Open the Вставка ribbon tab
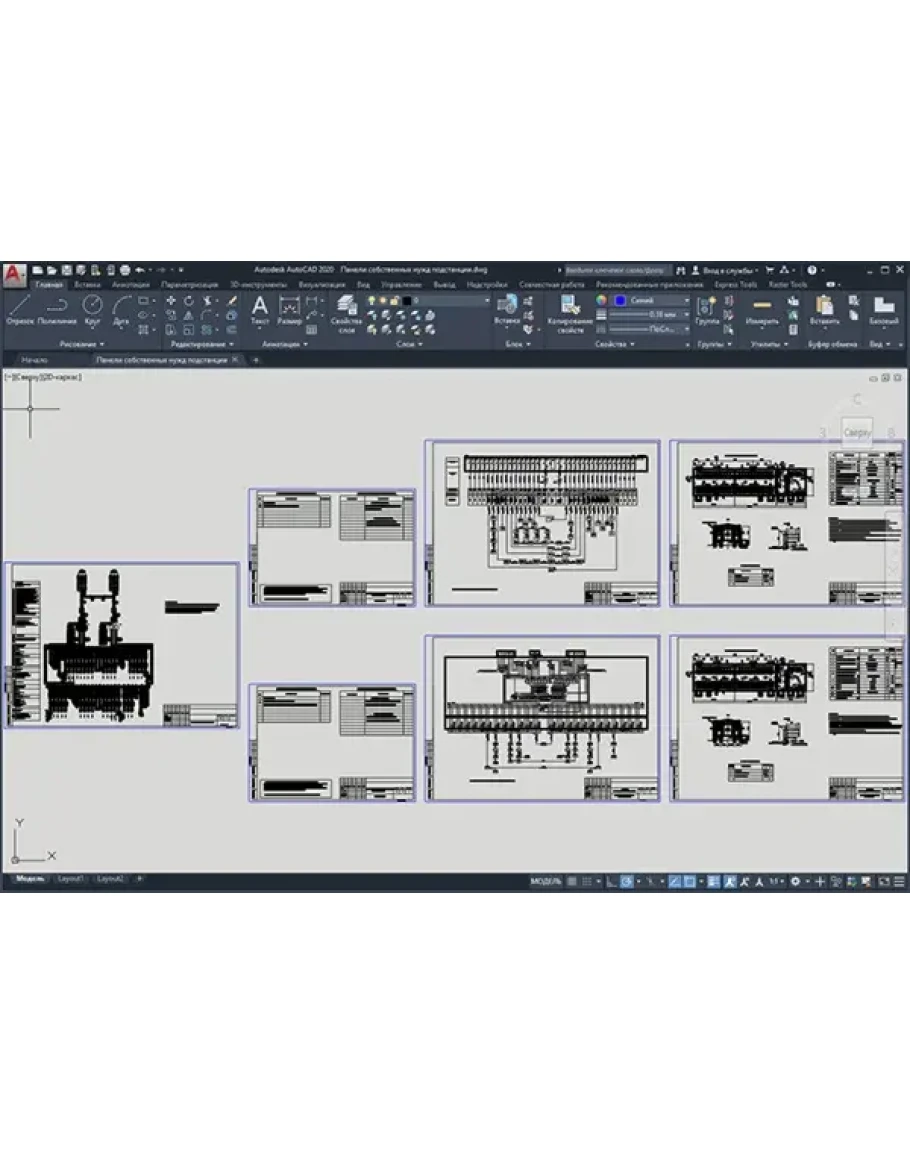This screenshot has height=1155, width=910. pyautogui.click(x=87, y=285)
